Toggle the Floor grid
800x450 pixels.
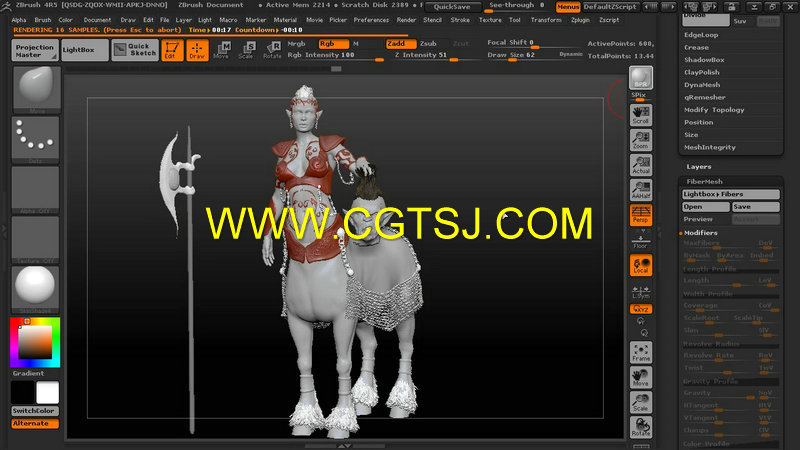tap(640, 240)
